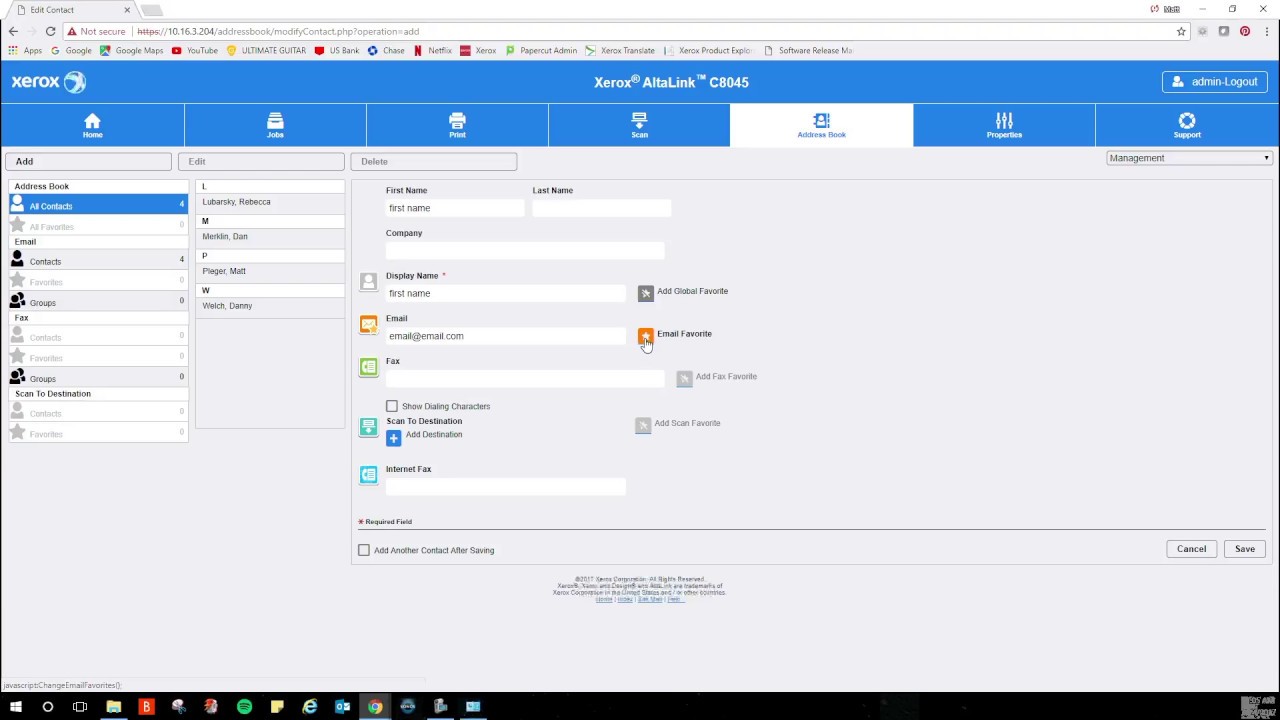Open File Explorer from the taskbar
Viewport: 1280px width, 720px height.
113,707
